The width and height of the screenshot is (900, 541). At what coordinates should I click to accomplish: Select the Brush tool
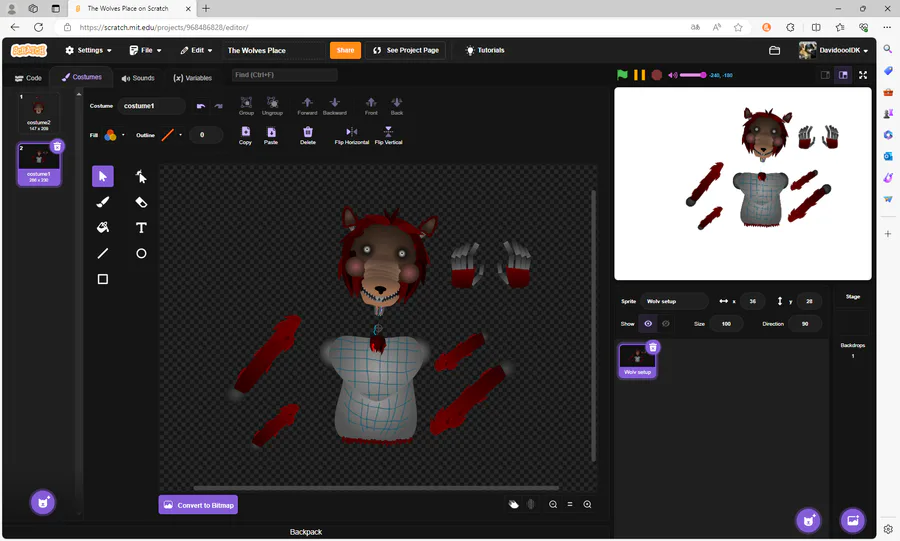pyautogui.click(x=103, y=202)
